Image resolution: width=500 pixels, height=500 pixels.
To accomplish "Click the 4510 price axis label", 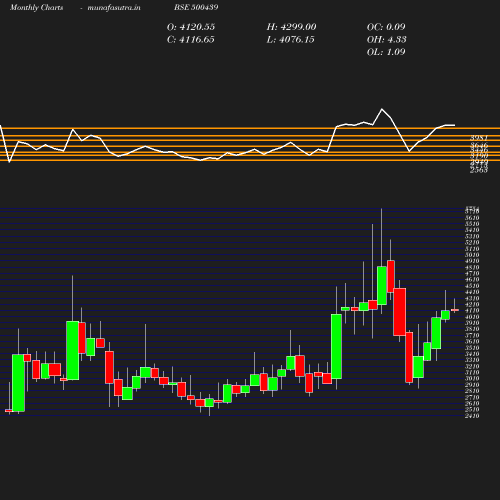I will [x=472, y=286].
